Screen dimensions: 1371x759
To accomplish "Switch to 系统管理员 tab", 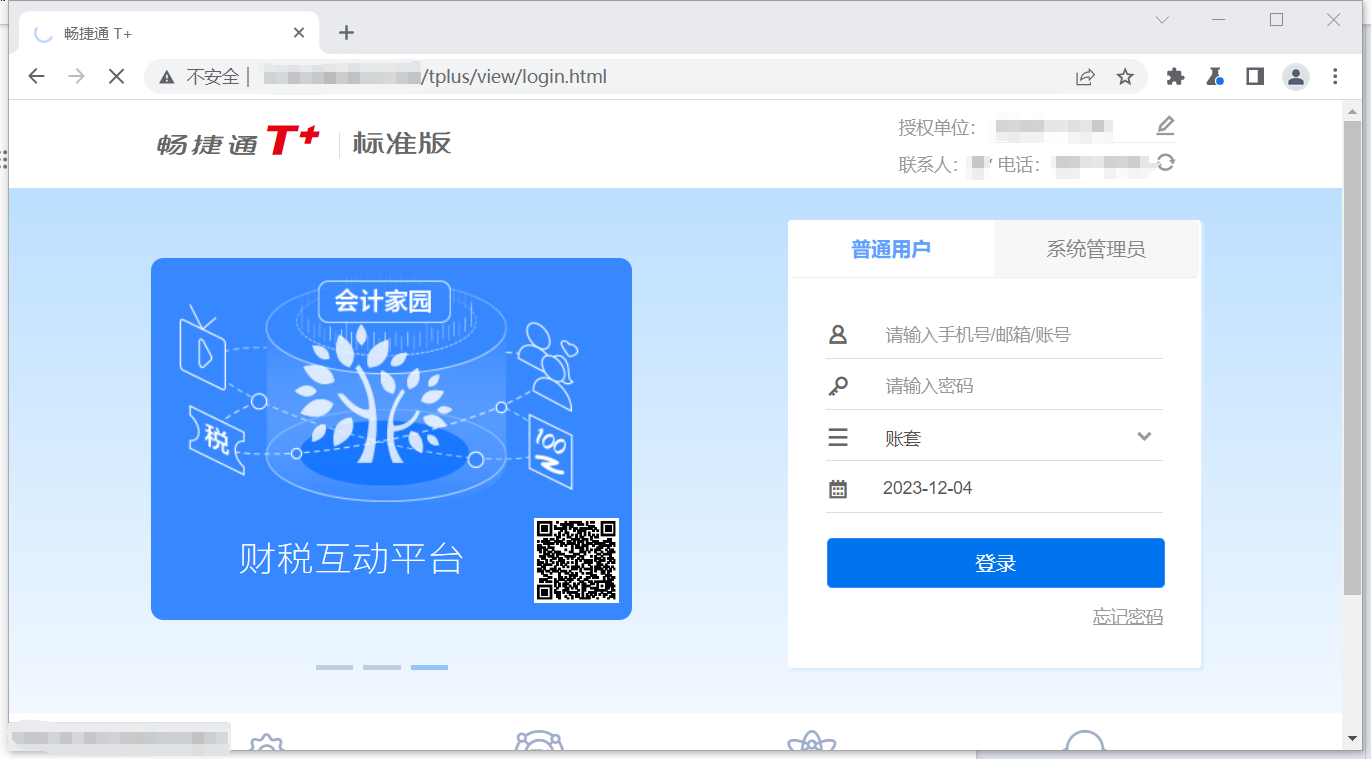I will [1096, 249].
